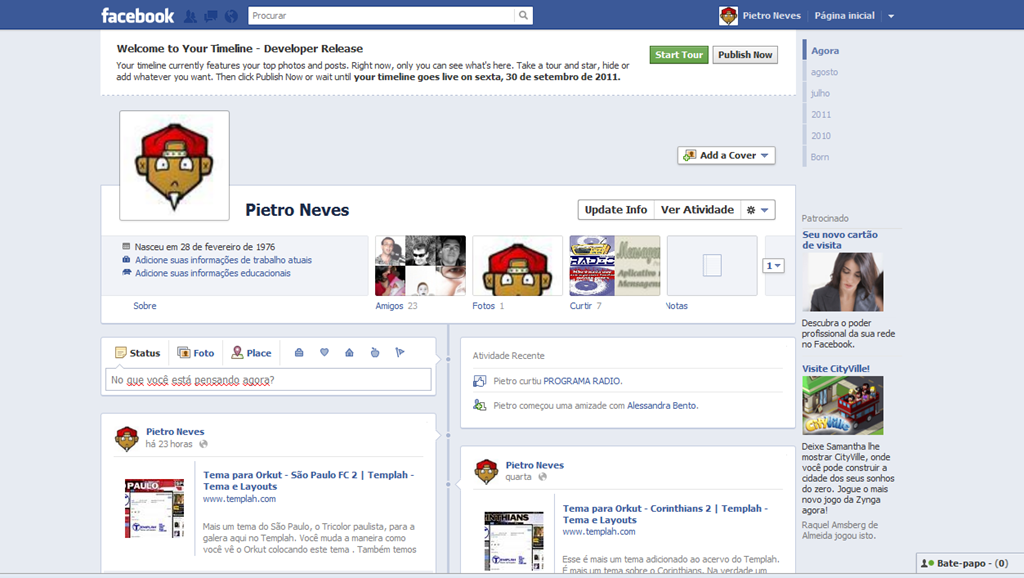Jump to agosto in timeline navigator
Screen dimensions: 1024x578
[x=824, y=72]
